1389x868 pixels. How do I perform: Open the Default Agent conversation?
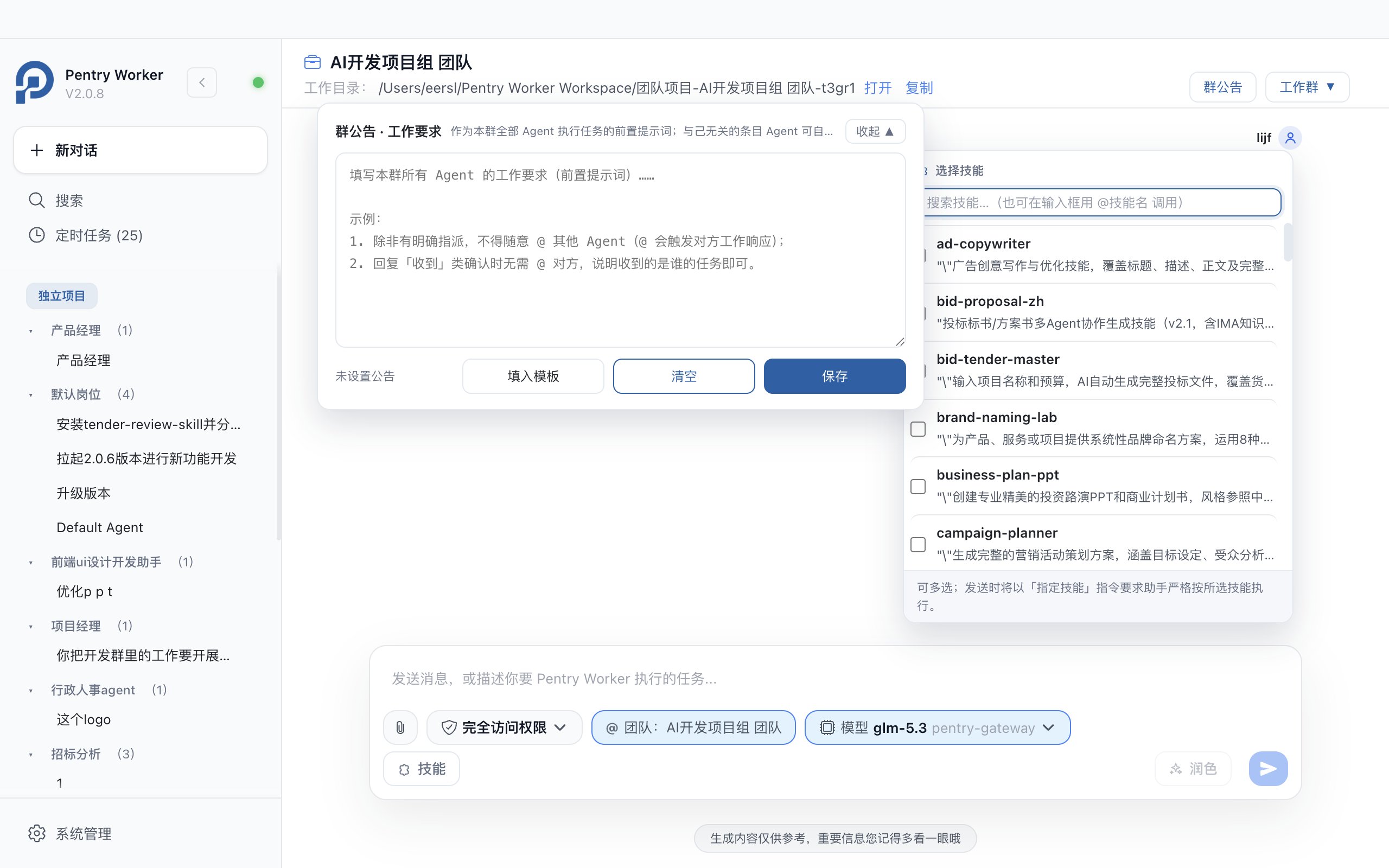tap(99, 527)
